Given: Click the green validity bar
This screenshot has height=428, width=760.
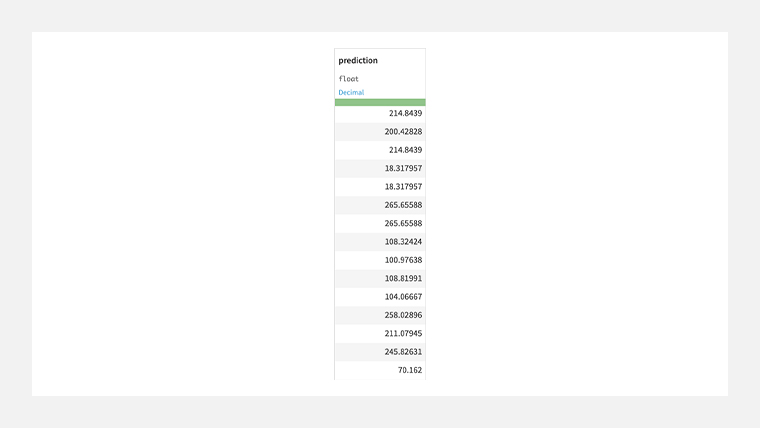Looking at the screenshot, I should coord(380,102).
